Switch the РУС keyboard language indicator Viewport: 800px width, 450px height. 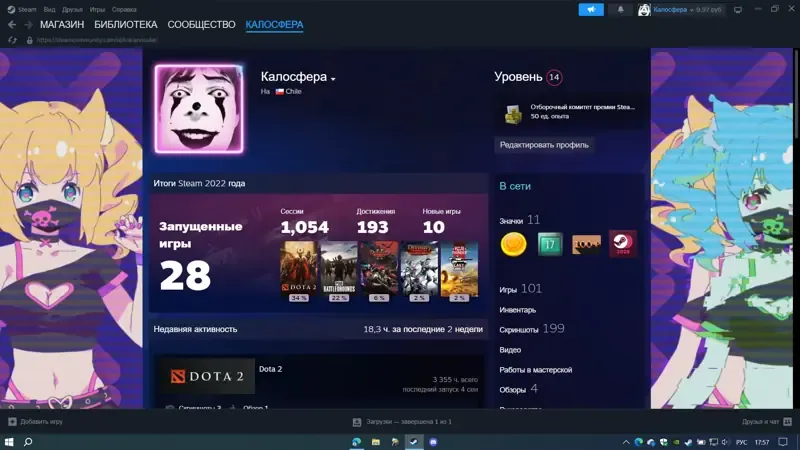[x=742, y=442]
